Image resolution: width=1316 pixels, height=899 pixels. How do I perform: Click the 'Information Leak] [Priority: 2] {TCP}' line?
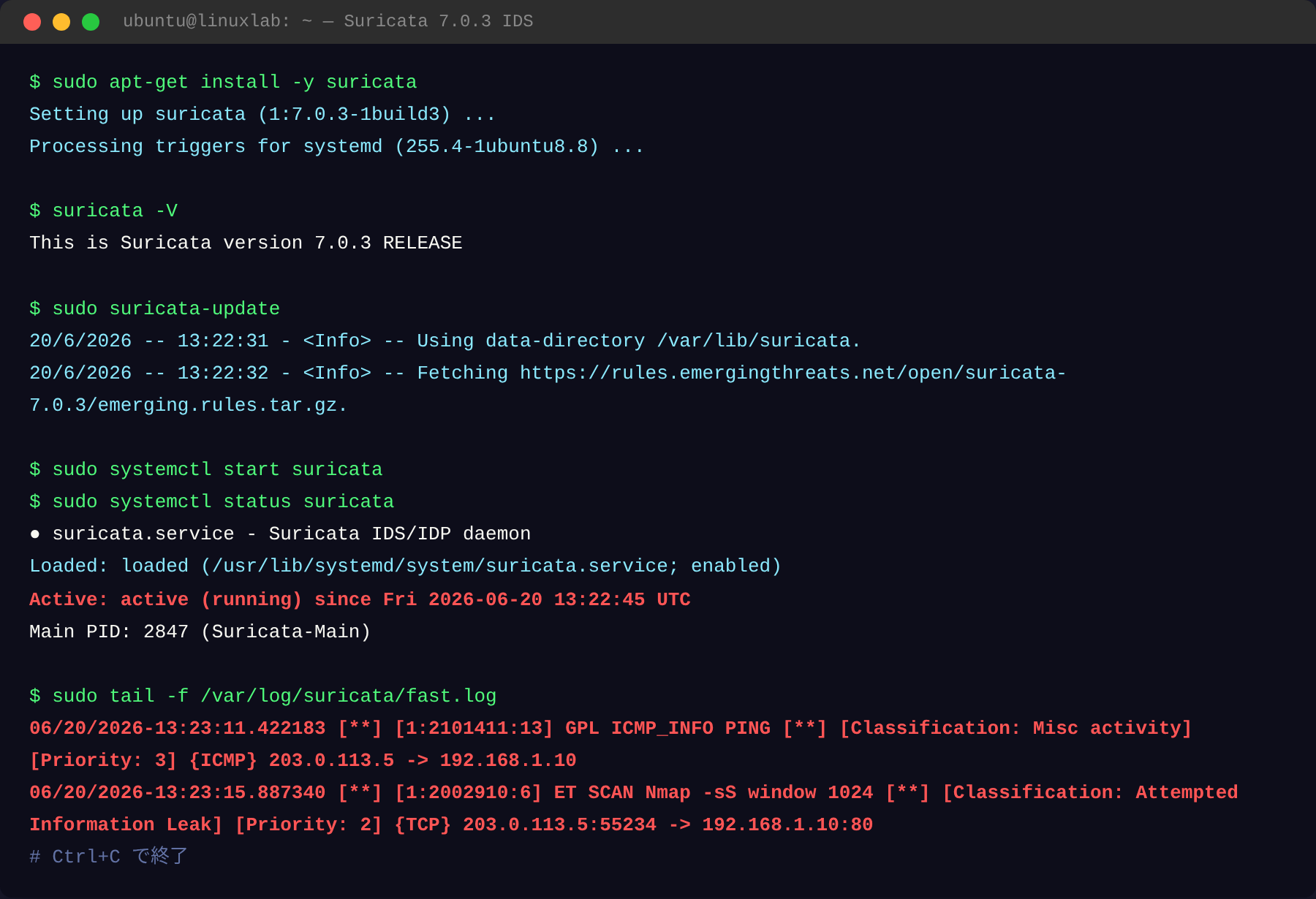[x=451, y=824]
